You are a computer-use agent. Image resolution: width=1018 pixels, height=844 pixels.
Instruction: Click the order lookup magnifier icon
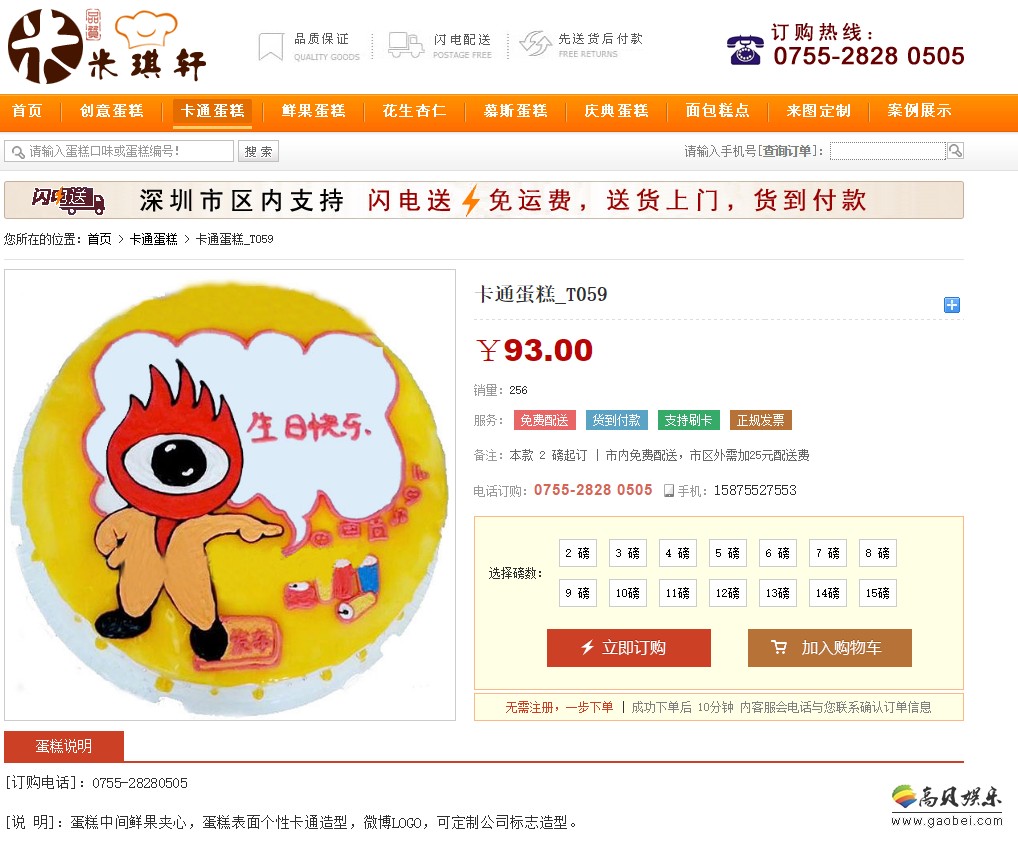(955, 151)
